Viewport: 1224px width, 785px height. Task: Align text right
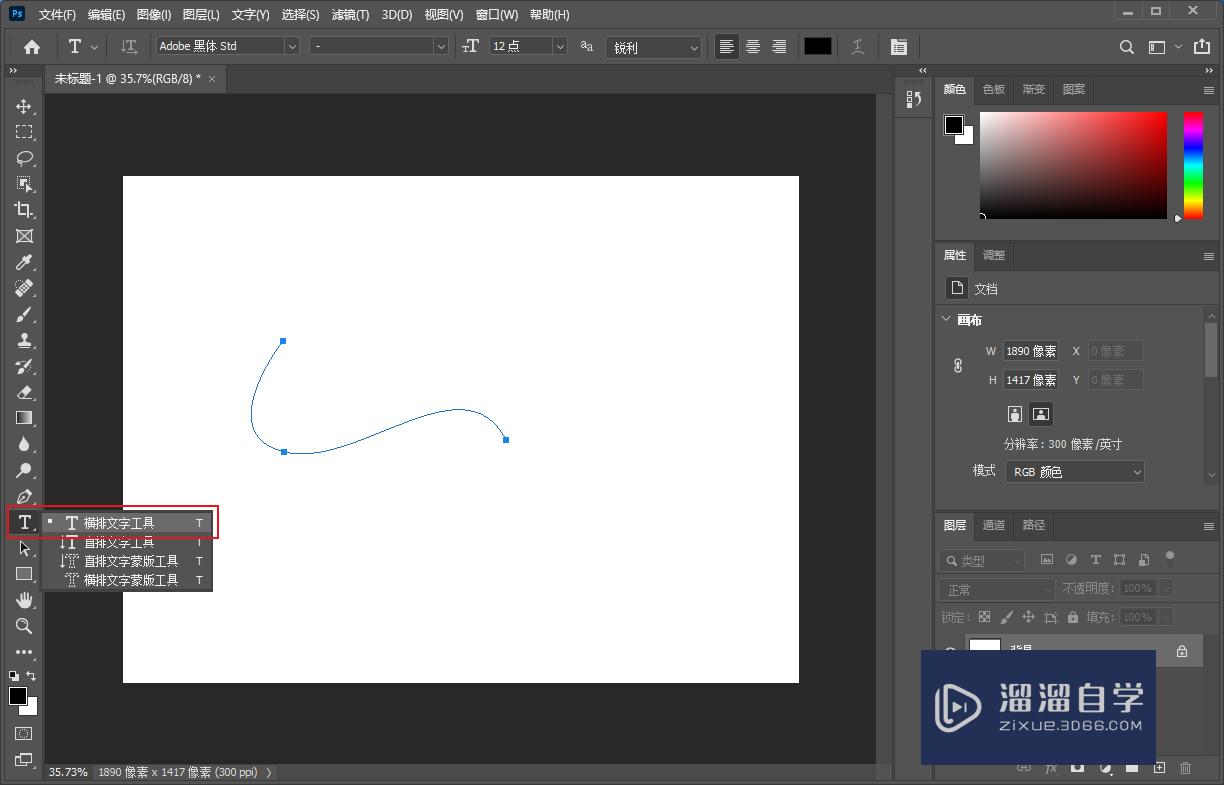779,46
